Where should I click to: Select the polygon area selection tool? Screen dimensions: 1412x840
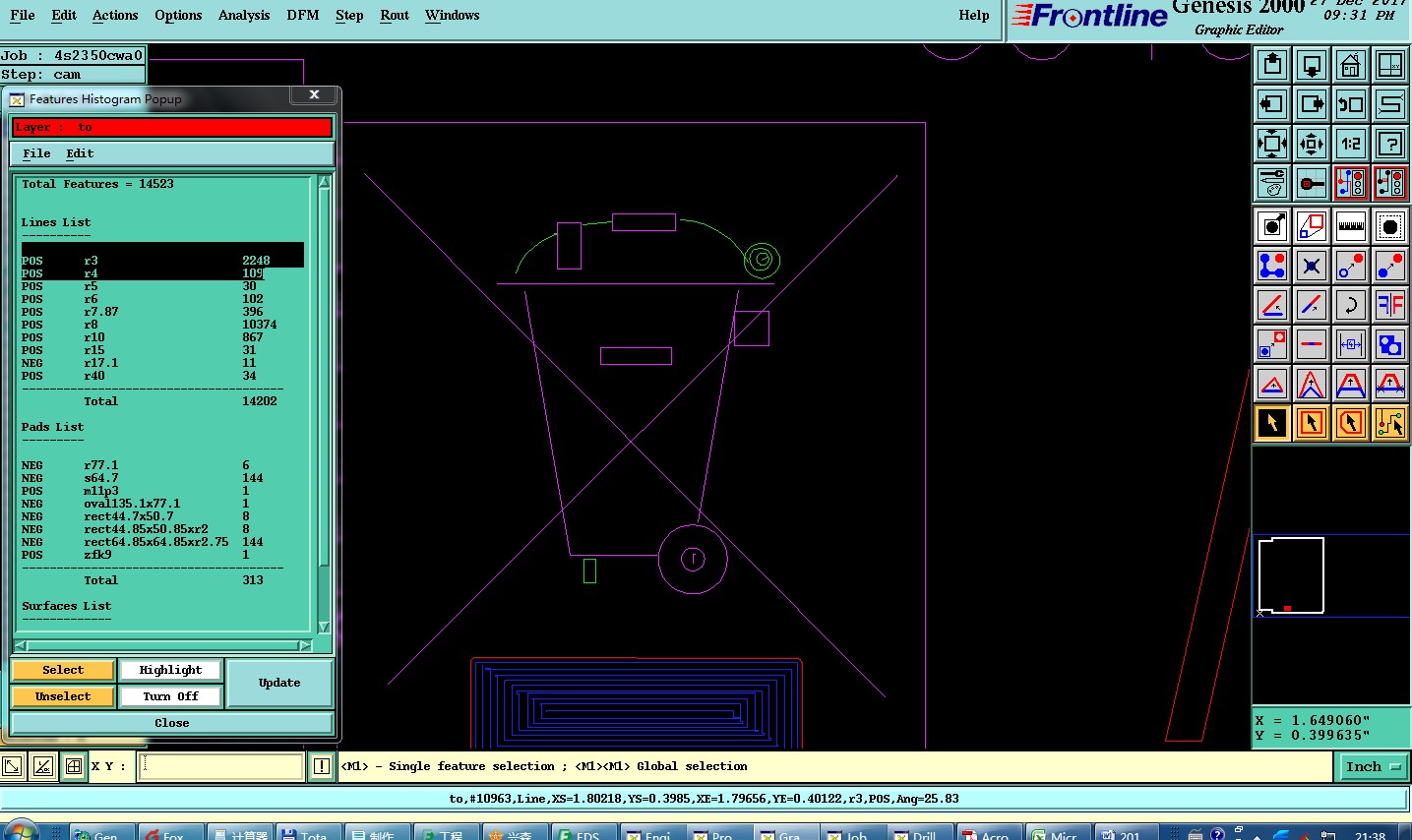pyautogui.click(x=1351, y=423)
